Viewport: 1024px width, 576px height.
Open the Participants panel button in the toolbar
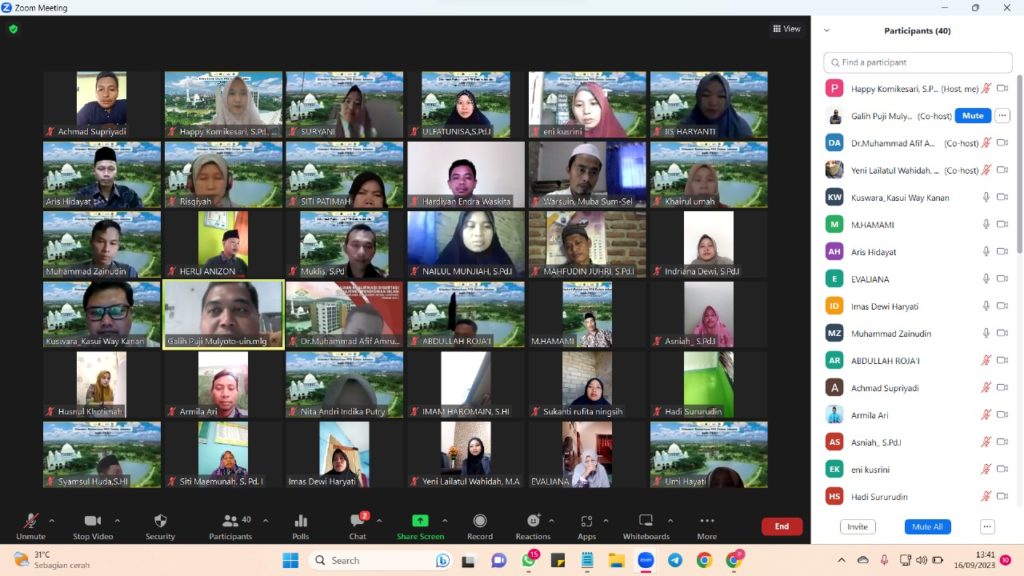tap(230, 526)
